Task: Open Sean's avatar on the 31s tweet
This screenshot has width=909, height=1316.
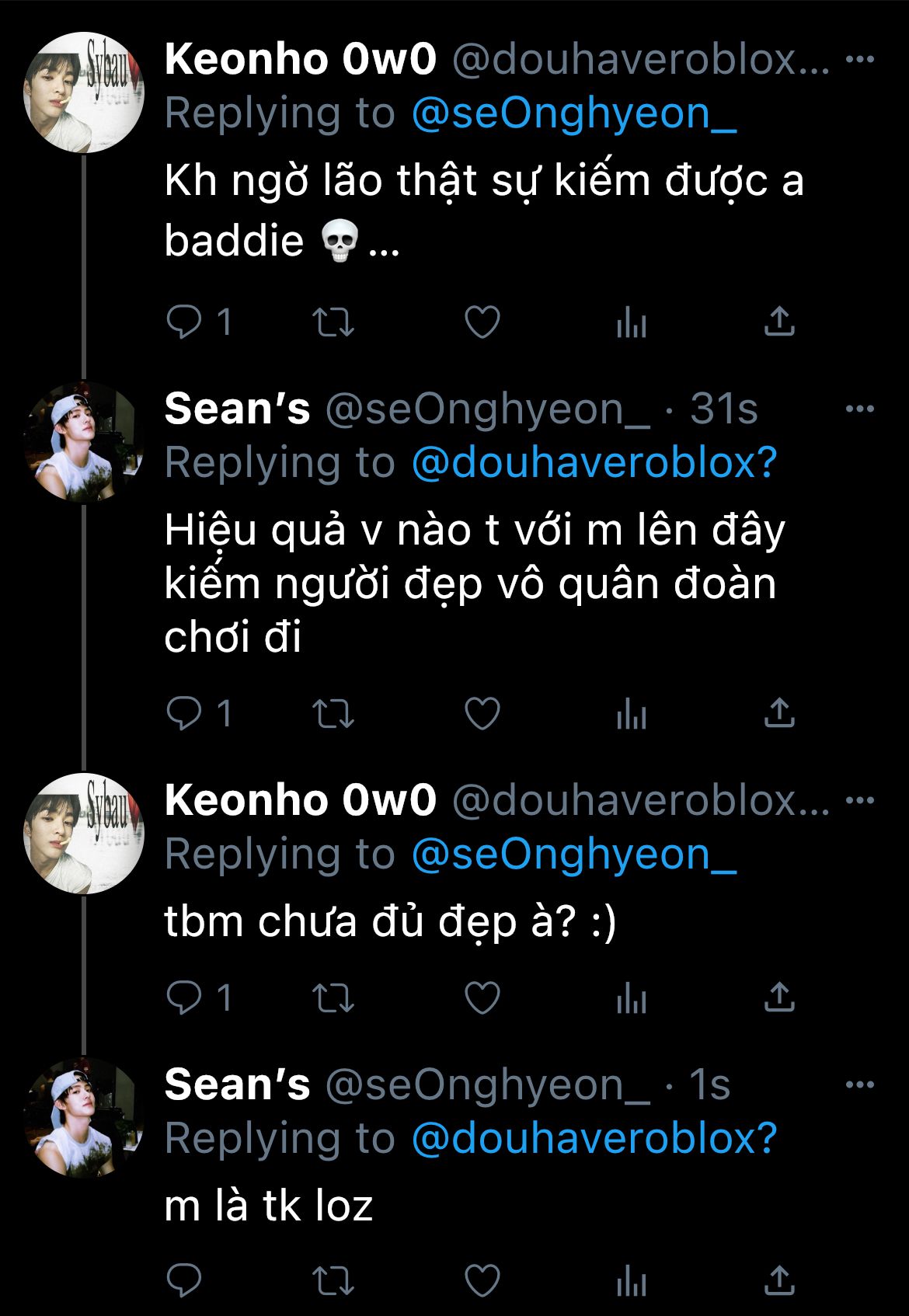Action: click(x=84, y=441)
